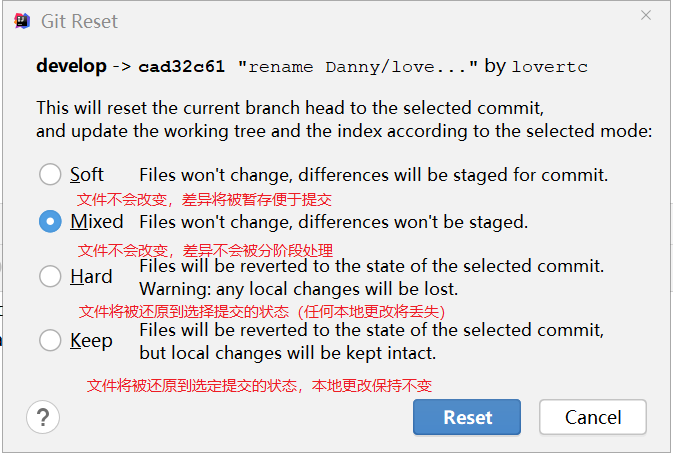Click the "Mixed" option label text
The height and width of the screenshot is (455, 673).
tap(97, 222)
